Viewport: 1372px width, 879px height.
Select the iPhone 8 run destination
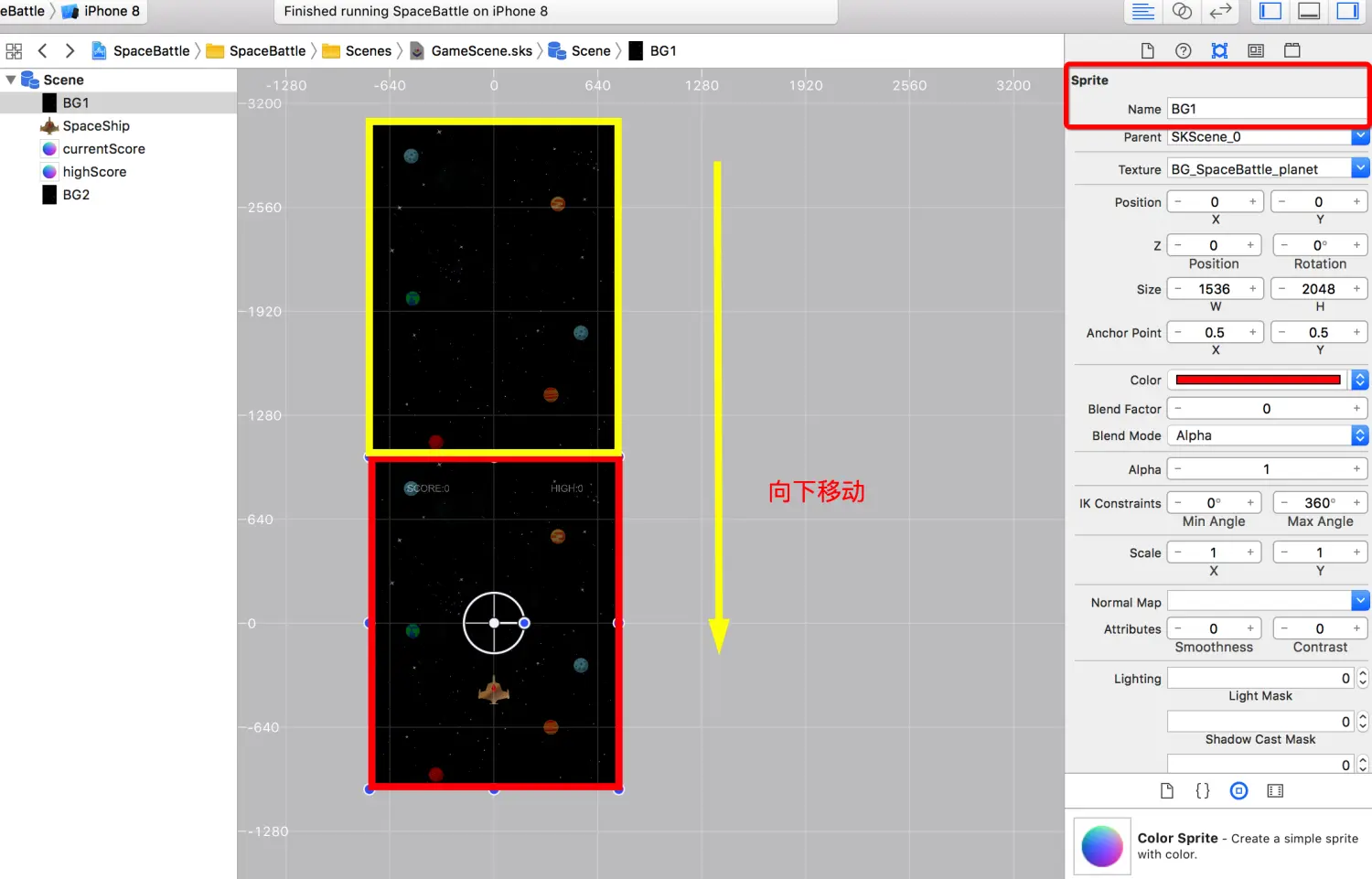101,11
